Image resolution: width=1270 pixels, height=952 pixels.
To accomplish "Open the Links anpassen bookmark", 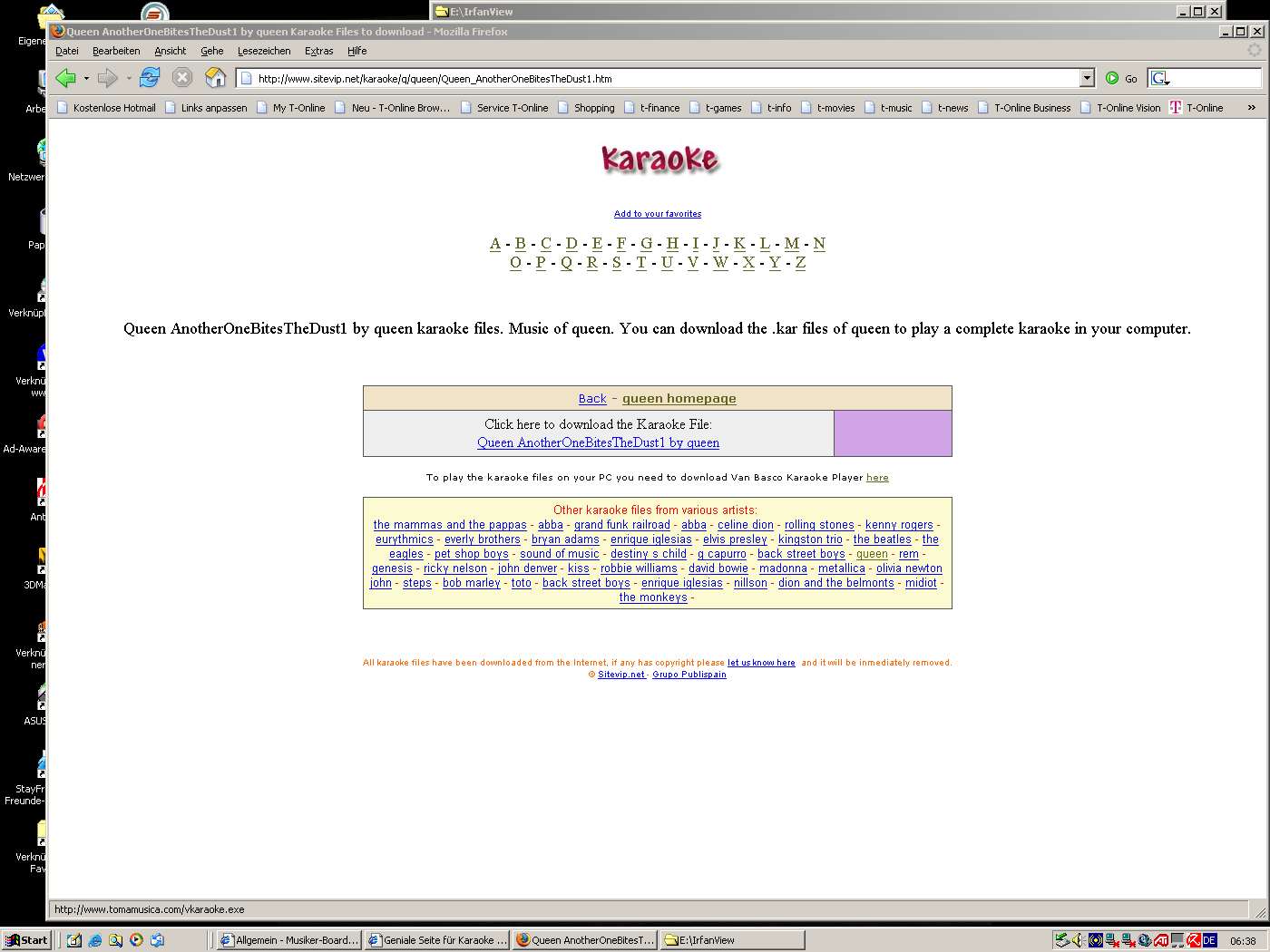I will click(x=206, y=108).
